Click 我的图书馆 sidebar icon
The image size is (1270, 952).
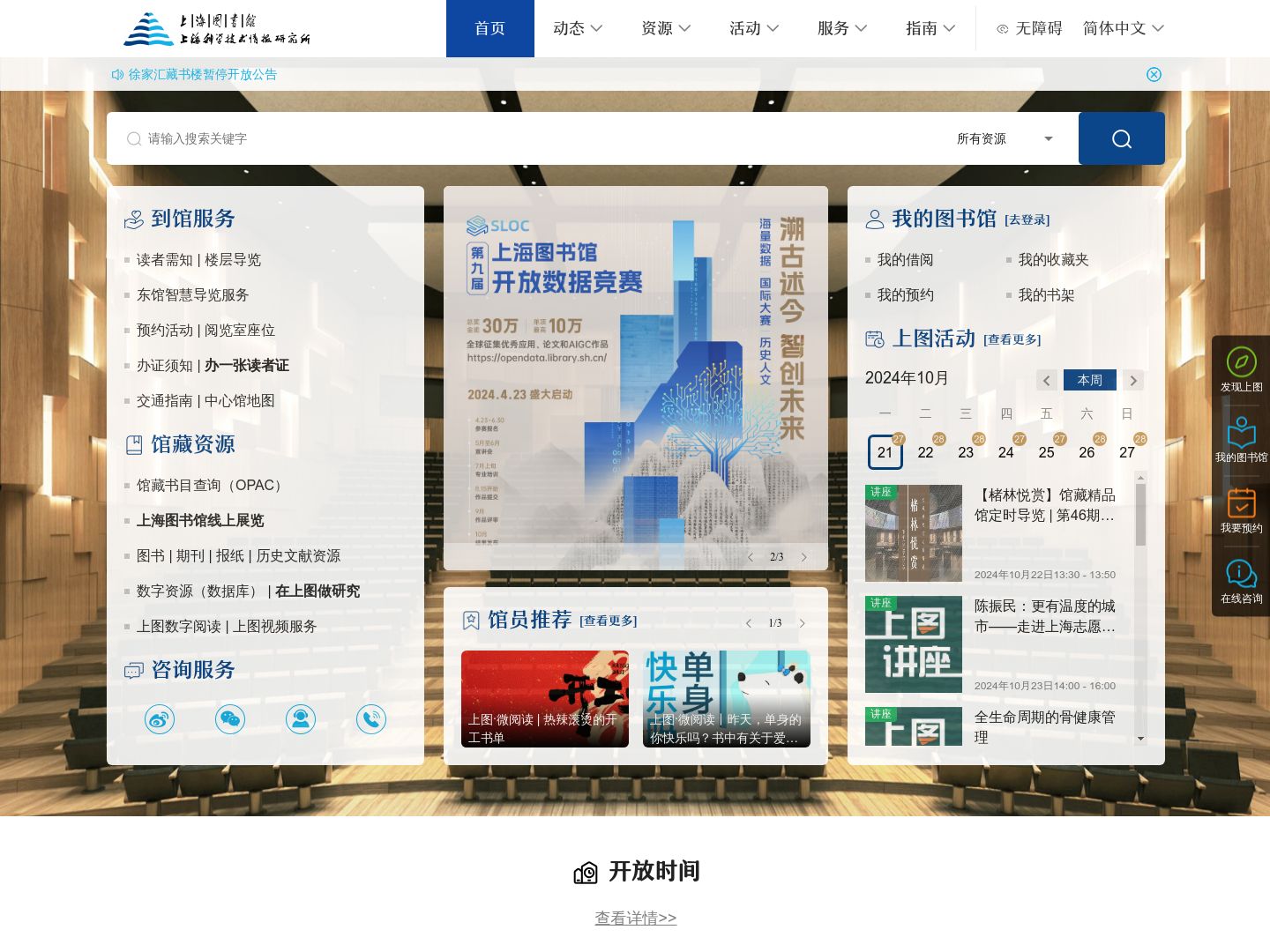tap(1241, 433)
